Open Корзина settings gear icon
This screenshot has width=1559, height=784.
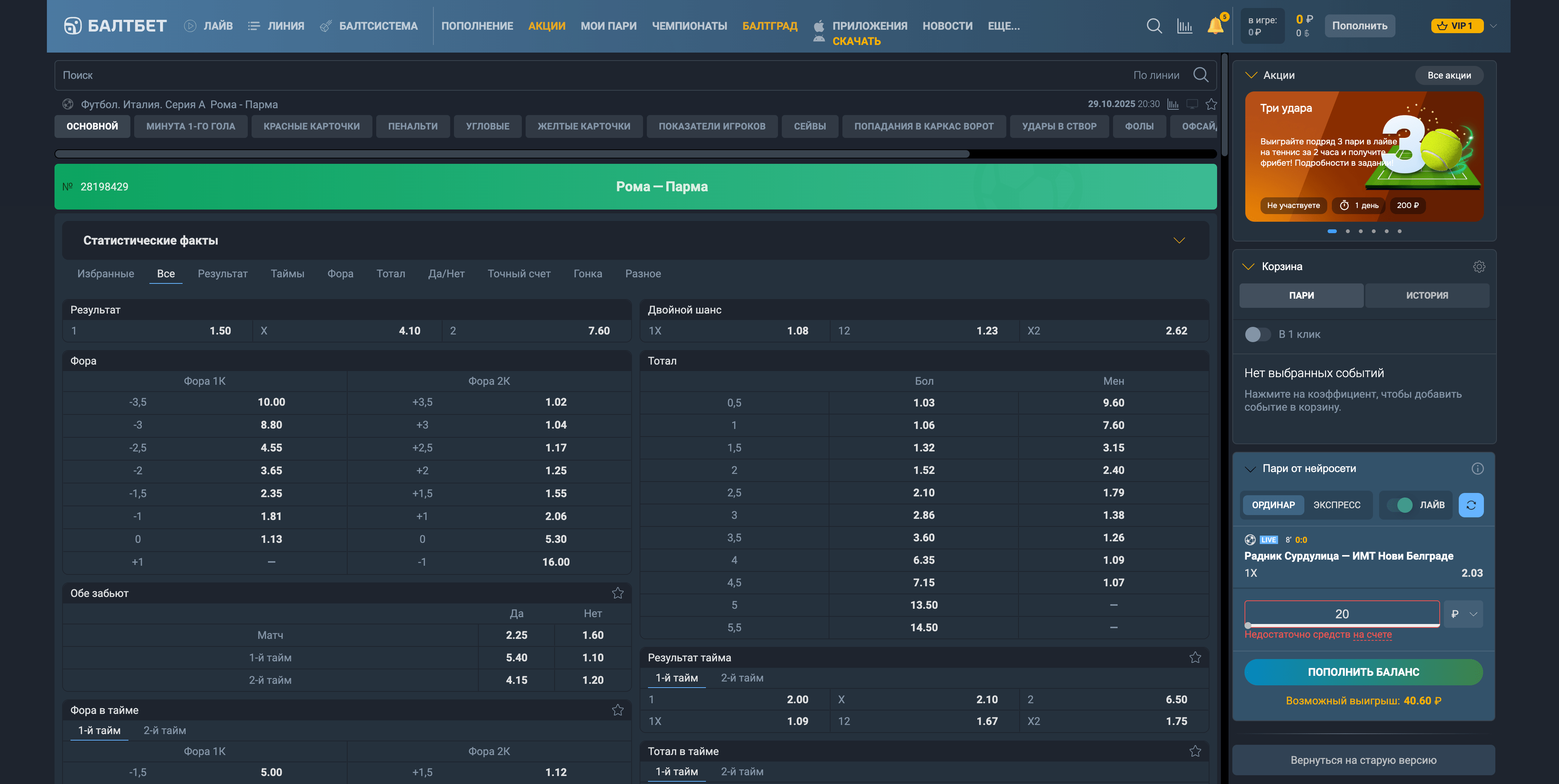coord(1479,267)
